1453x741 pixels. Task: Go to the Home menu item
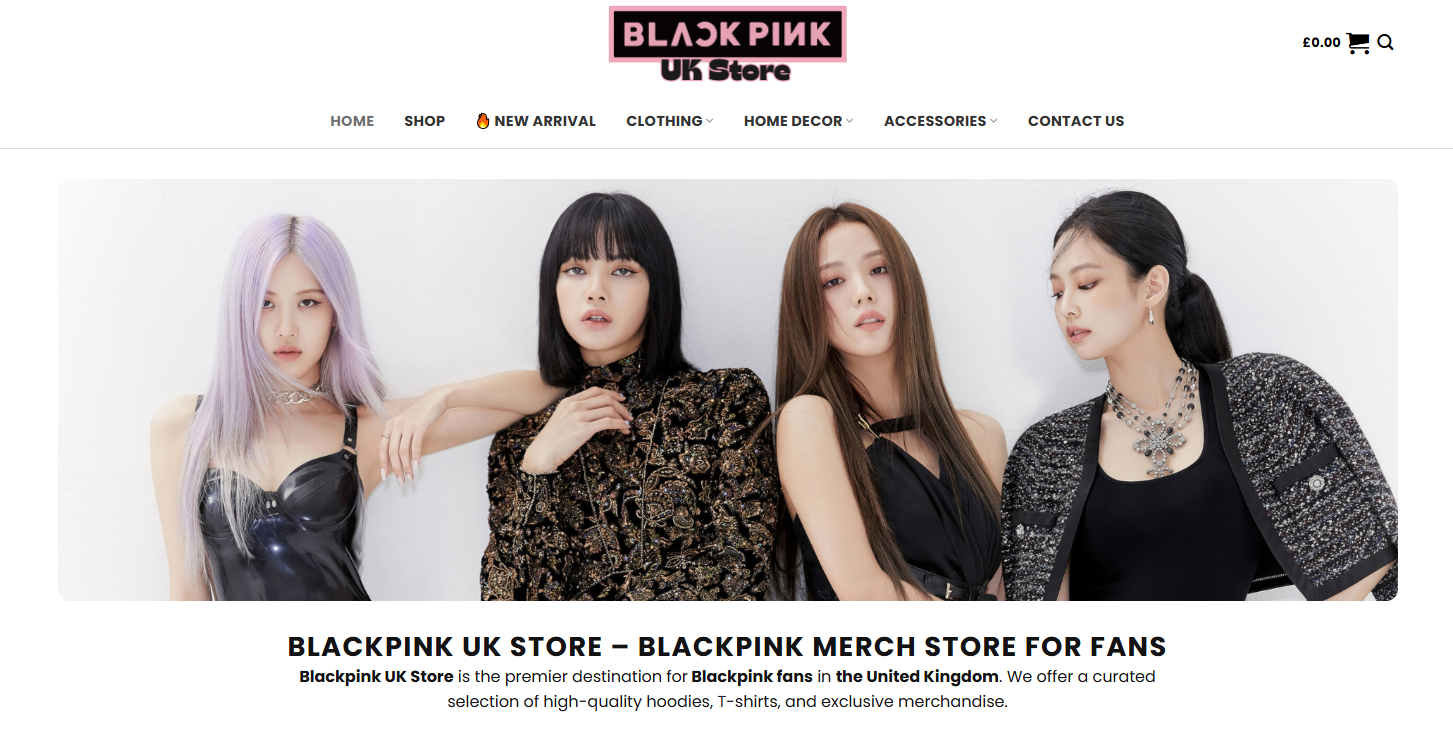[x=352, y=121]
